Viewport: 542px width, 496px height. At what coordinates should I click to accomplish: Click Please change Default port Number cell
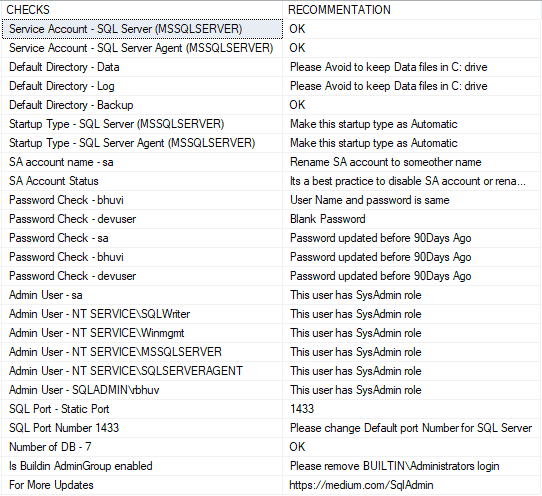point(412,428)
